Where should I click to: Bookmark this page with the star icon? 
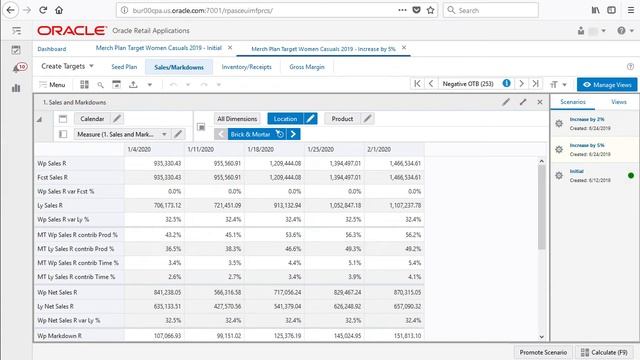tap(430, 10)
